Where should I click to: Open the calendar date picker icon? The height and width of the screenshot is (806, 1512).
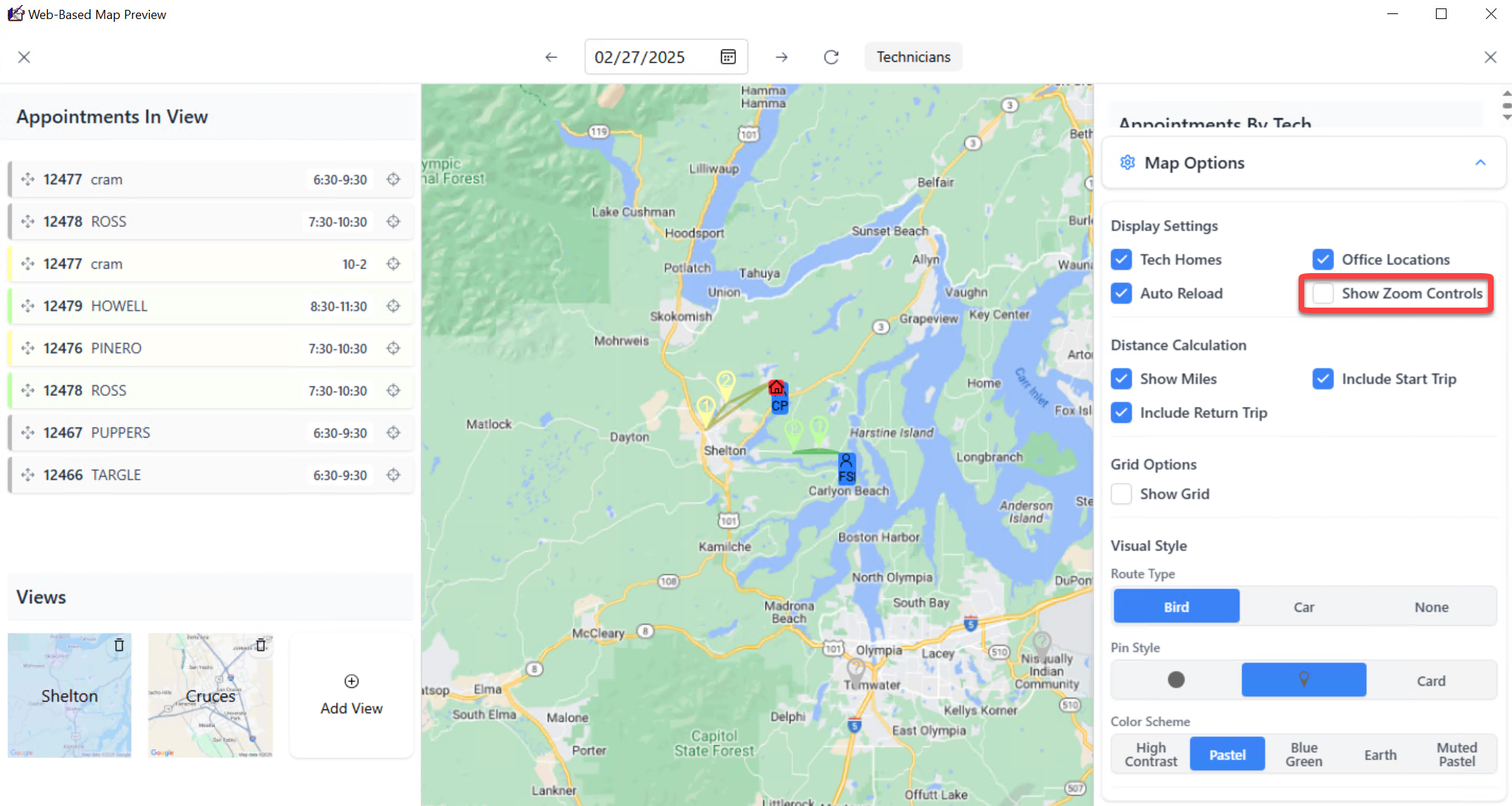(728, 57)
